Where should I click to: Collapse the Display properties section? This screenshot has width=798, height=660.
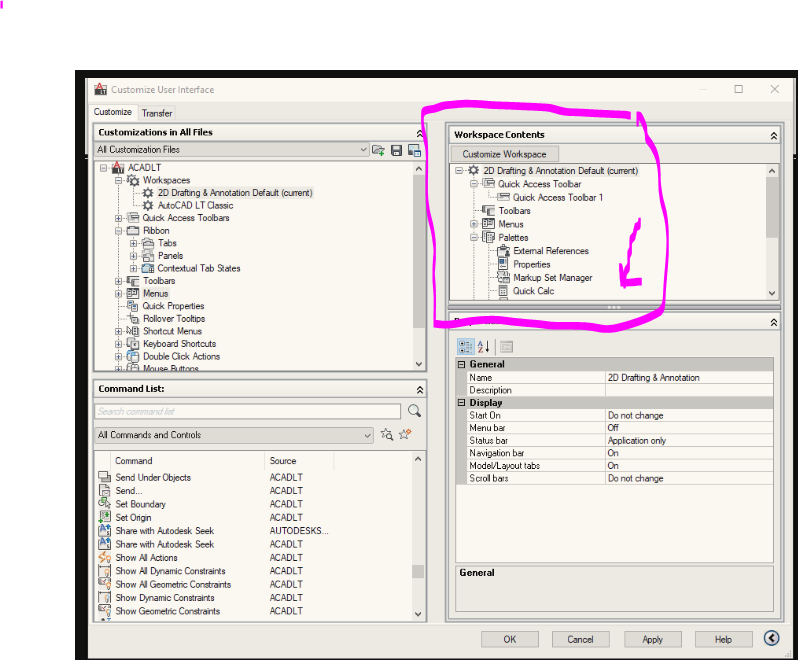pyautogui.click(x=462, y=403)
